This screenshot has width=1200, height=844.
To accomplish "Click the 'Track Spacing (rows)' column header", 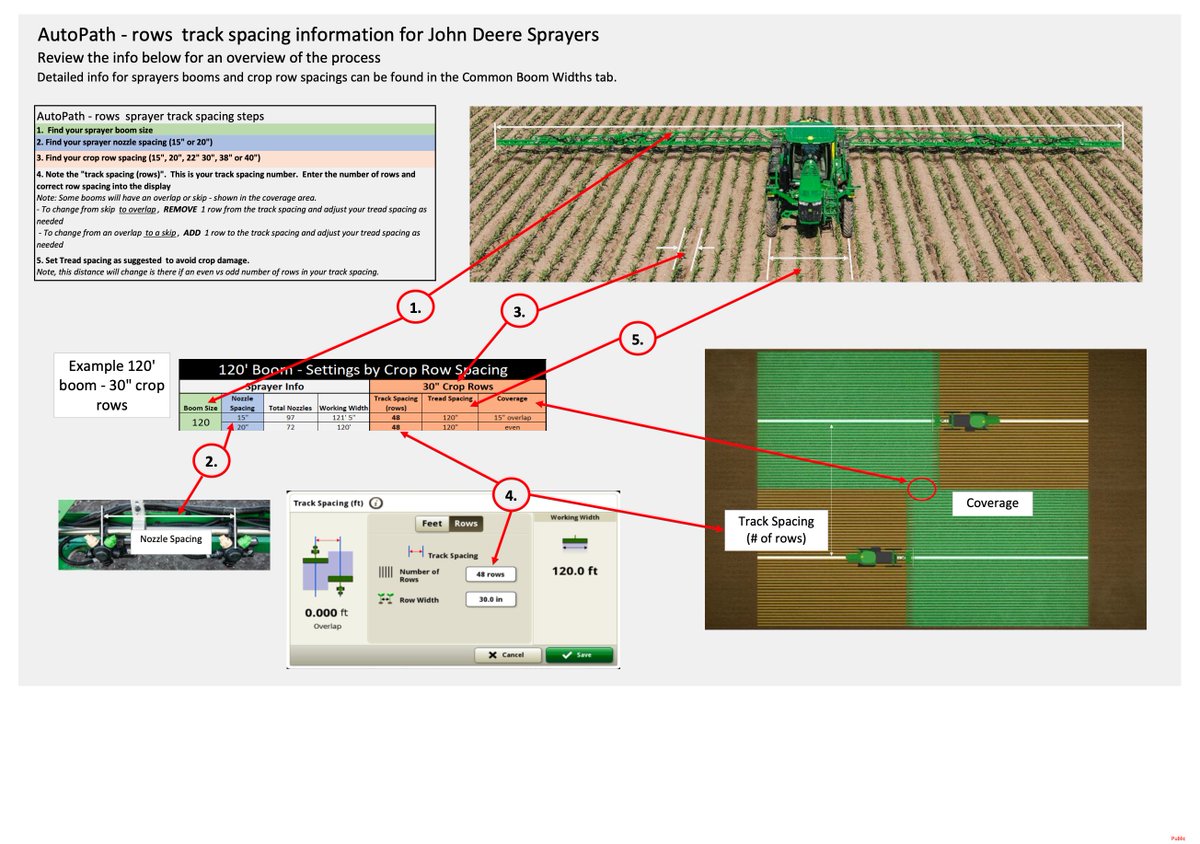I will (395, 403).
